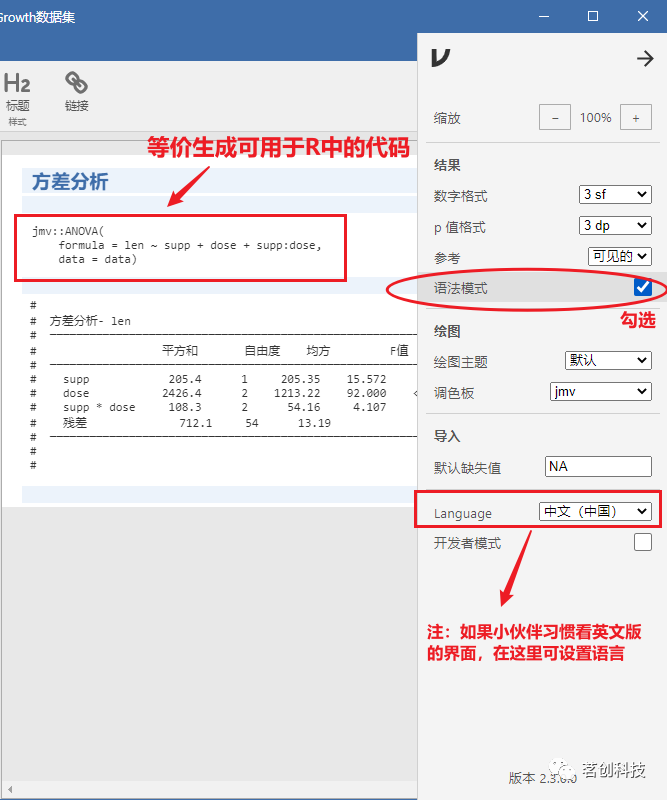
Task: Close the window
Action: [643, 16]
